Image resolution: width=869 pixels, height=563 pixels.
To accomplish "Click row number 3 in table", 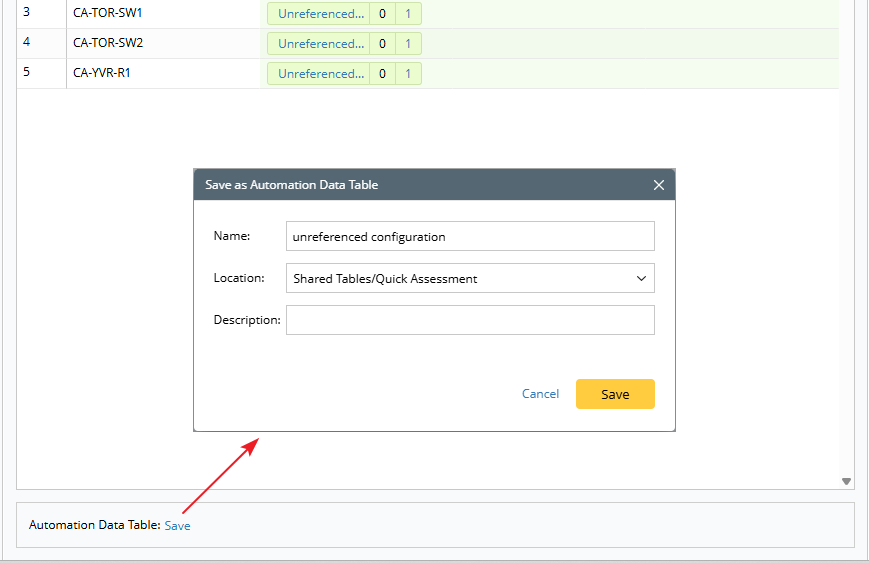I will coord(27,13).
